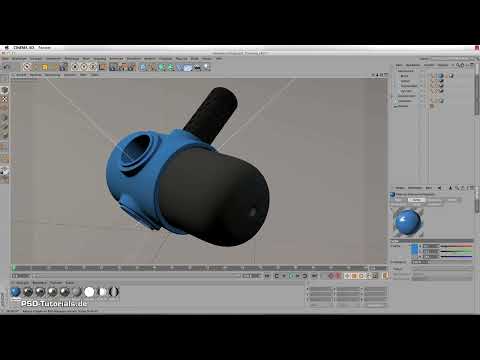Select the pure white material ball
This screenshot has height=360, width=480.
[89, 292]
